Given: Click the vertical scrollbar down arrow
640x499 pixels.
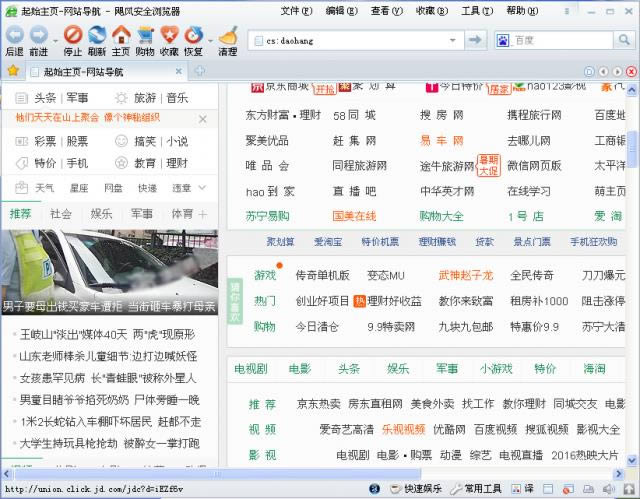Looking at the screenshot, I should tap(632, 461).
